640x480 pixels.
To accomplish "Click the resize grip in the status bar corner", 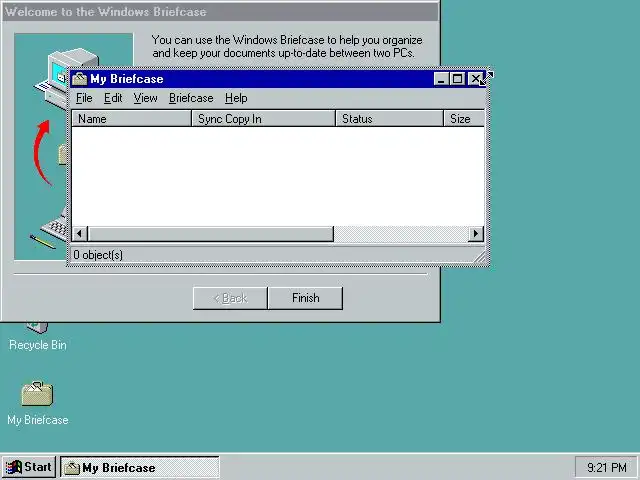I will pos(480,258).
